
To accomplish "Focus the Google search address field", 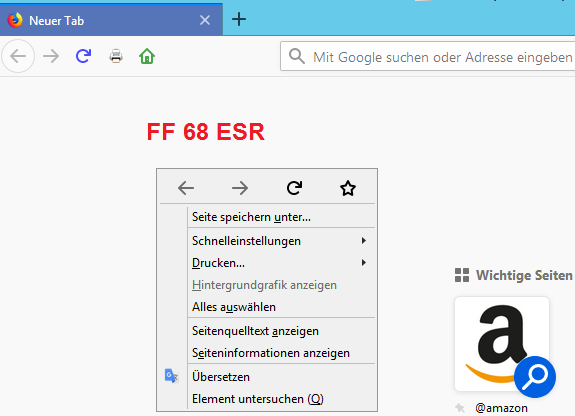I will point(428,56).
